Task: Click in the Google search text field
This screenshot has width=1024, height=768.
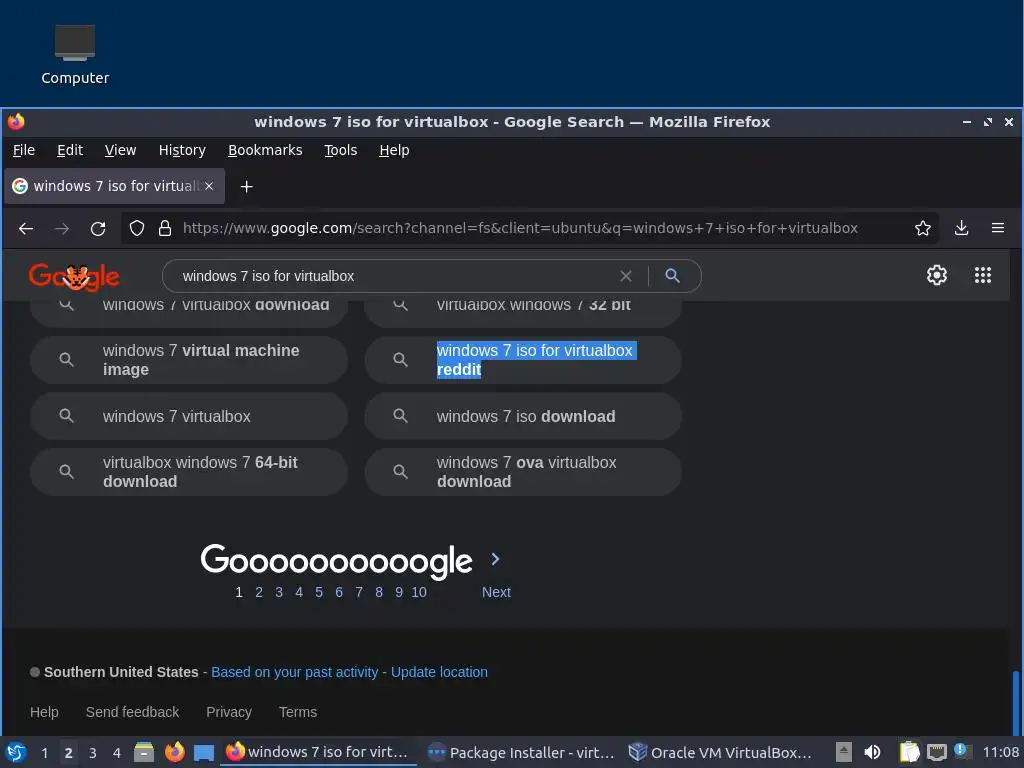Action: coord(392,276)
